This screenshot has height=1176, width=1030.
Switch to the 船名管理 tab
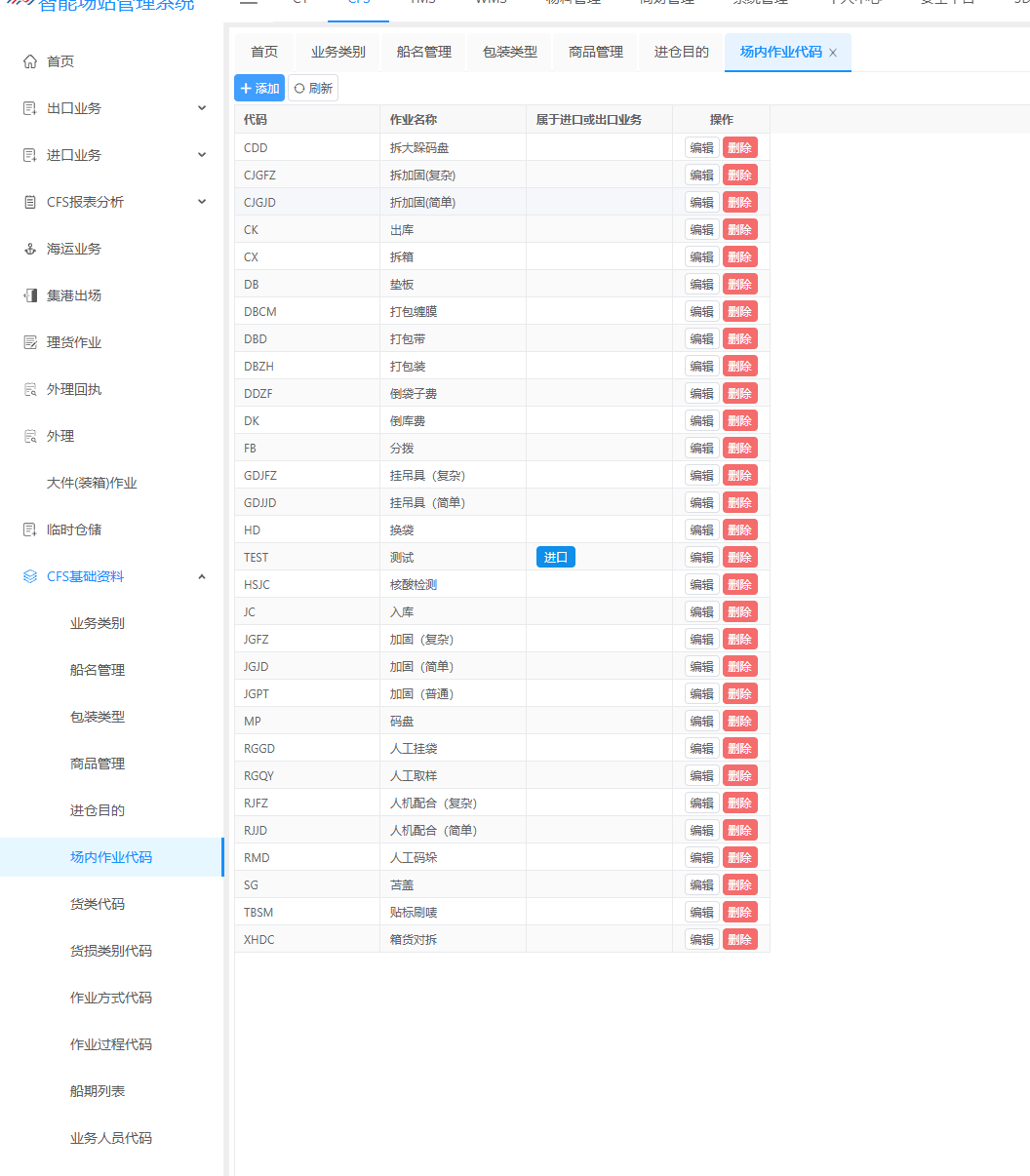[423, 53]
